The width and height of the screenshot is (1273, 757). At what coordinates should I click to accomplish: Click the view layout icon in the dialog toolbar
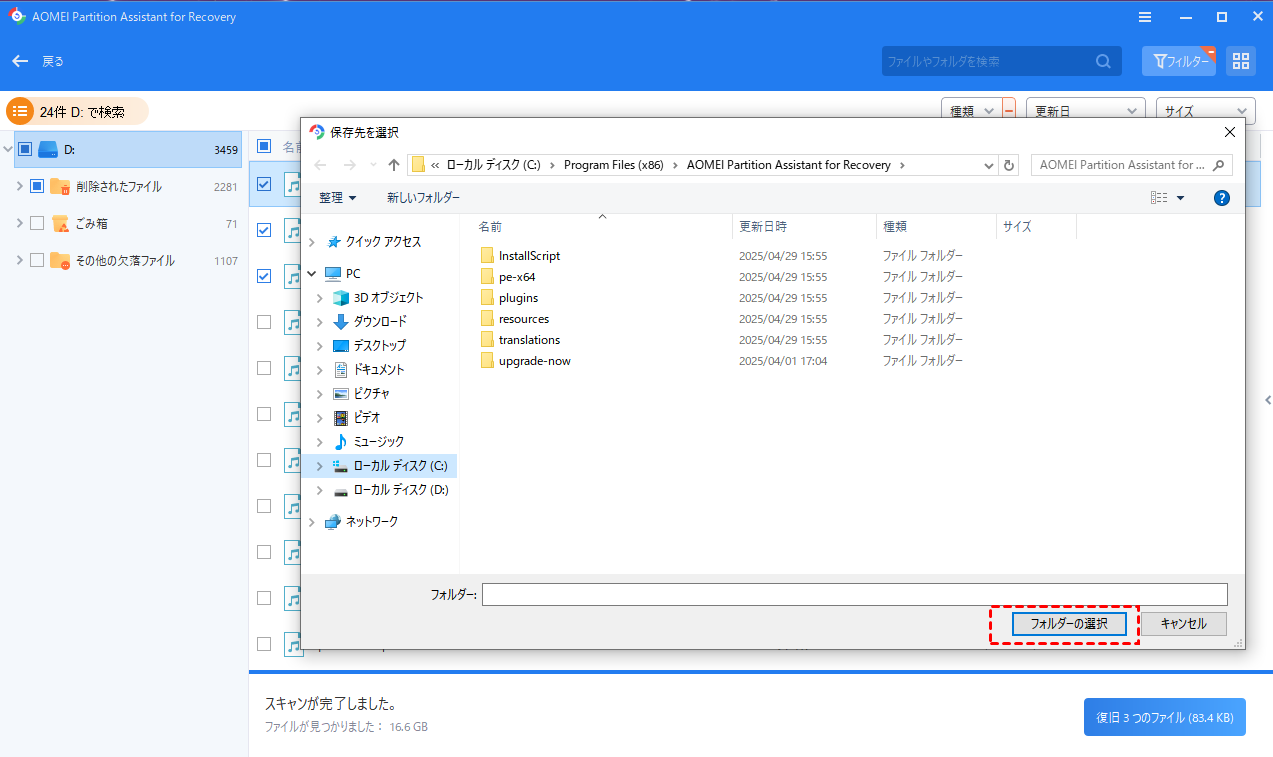[1160, 198]
